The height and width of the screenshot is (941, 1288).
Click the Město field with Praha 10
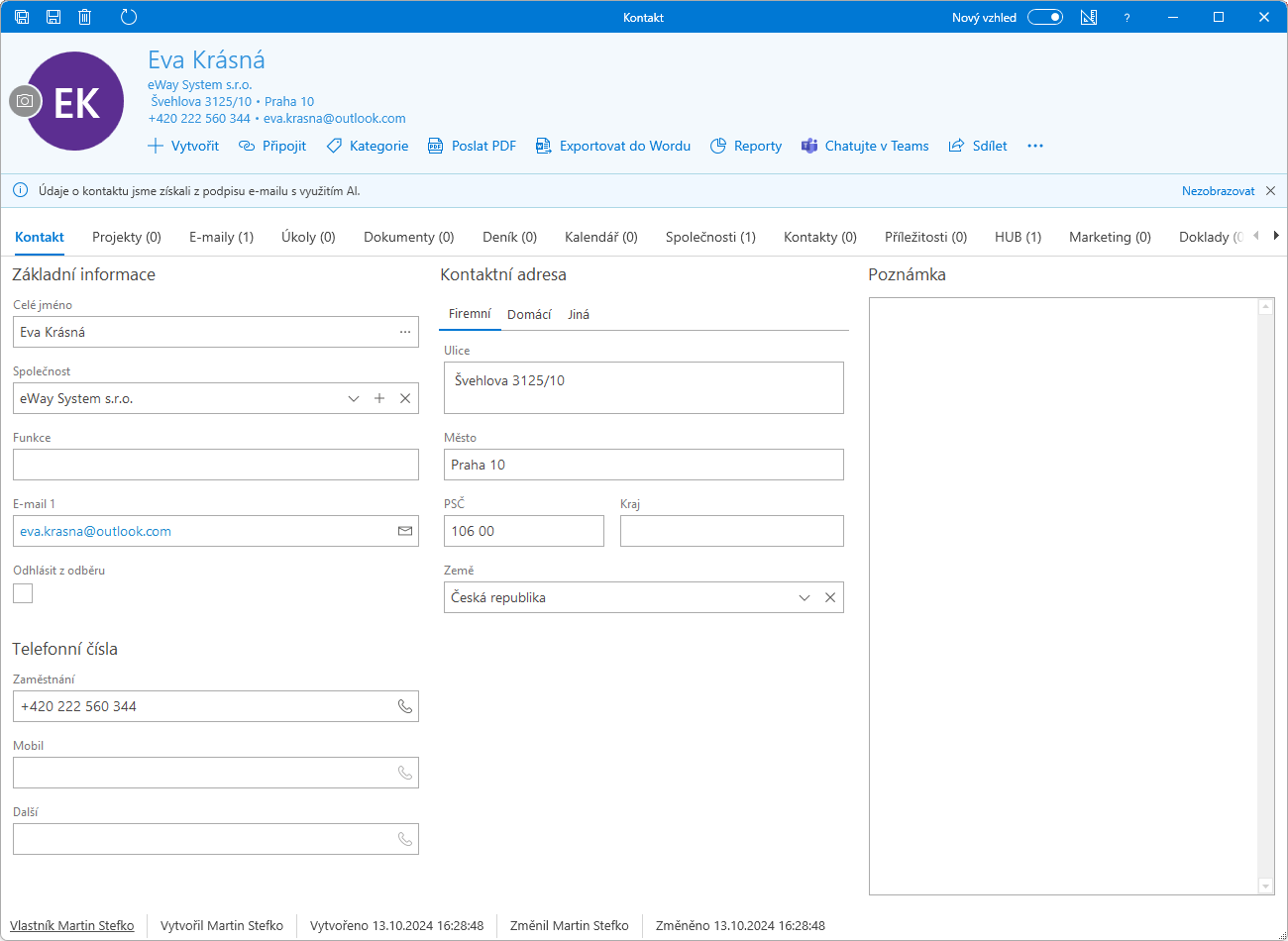point(644,465)
